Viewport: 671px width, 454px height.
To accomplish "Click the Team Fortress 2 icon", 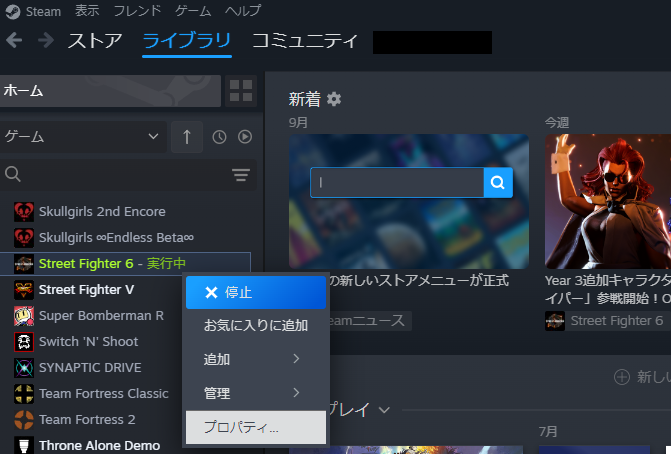I will pos(24,420).
